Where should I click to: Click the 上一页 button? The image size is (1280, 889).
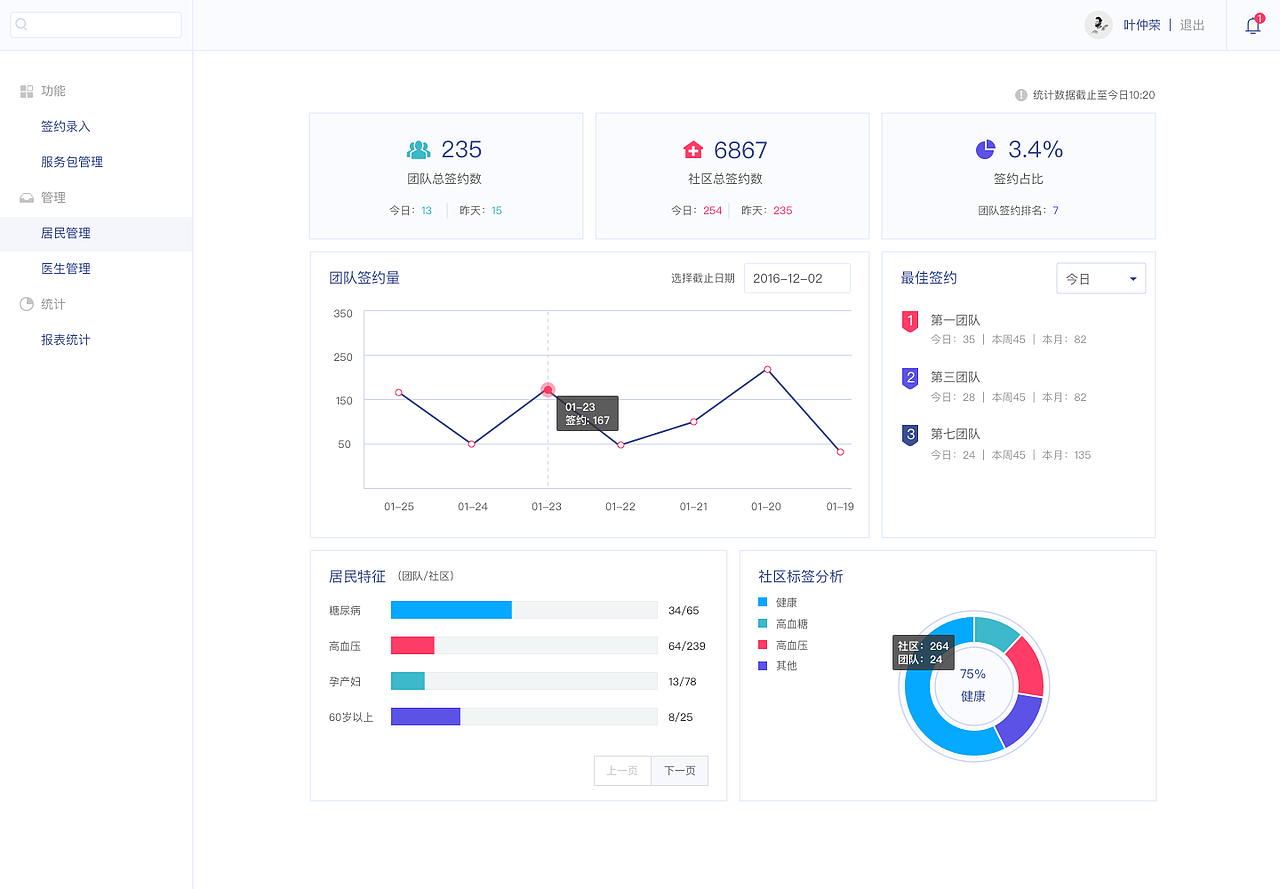coord(623,771)
